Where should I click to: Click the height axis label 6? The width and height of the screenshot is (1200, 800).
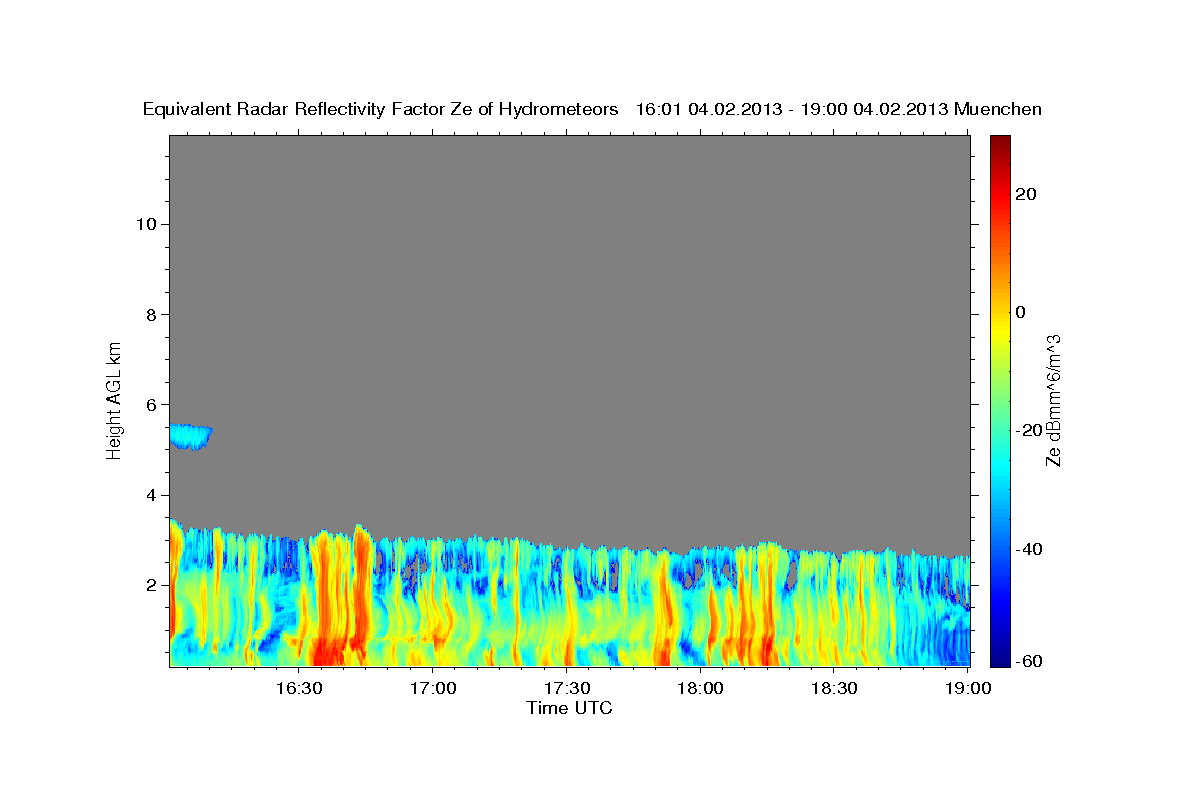(151, 405)
